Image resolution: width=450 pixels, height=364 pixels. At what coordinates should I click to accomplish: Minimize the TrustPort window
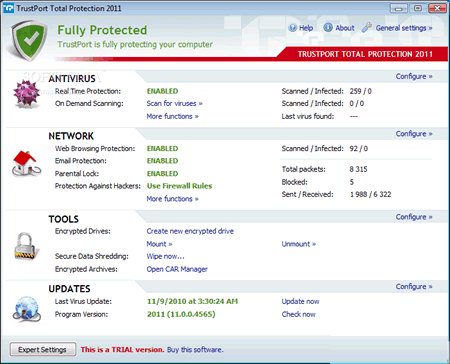pos(399,8)
